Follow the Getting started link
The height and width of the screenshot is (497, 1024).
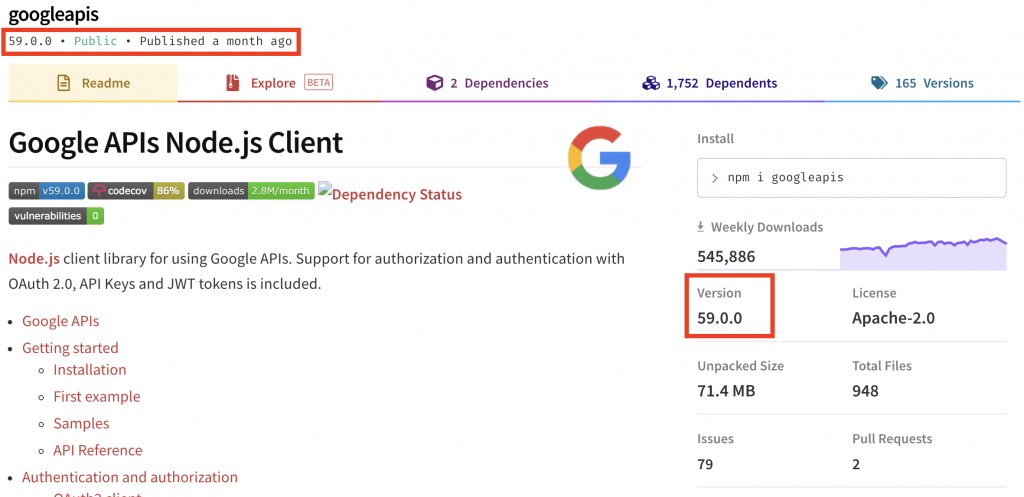coord(70,348)
